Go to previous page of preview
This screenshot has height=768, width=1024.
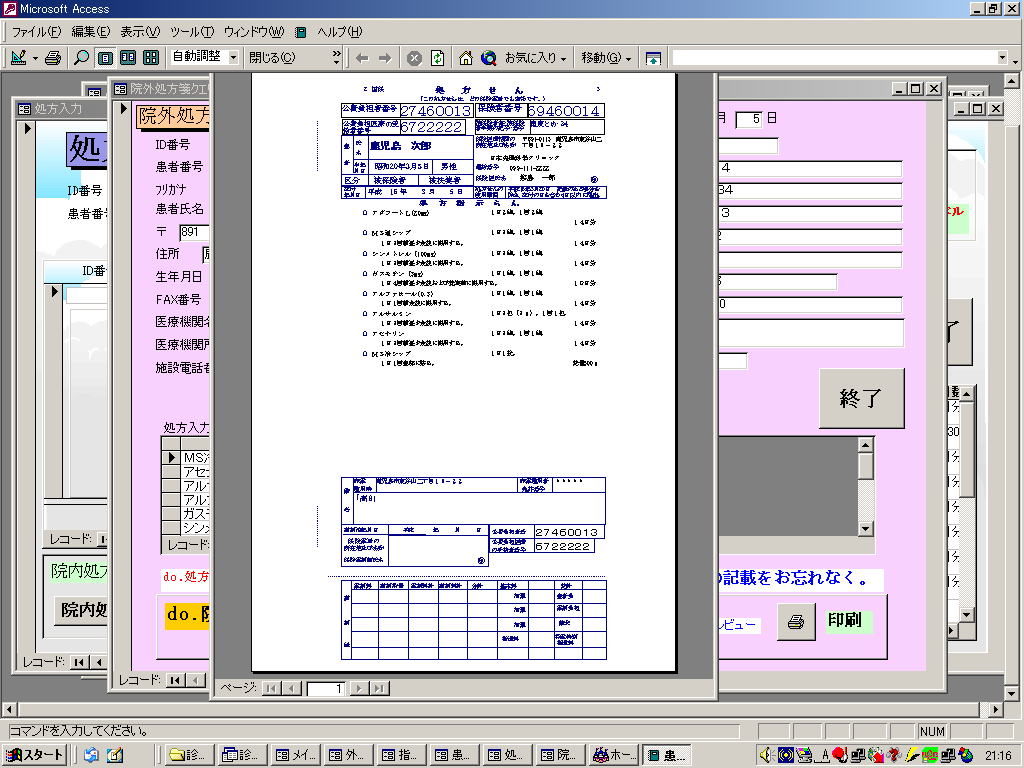291,688
